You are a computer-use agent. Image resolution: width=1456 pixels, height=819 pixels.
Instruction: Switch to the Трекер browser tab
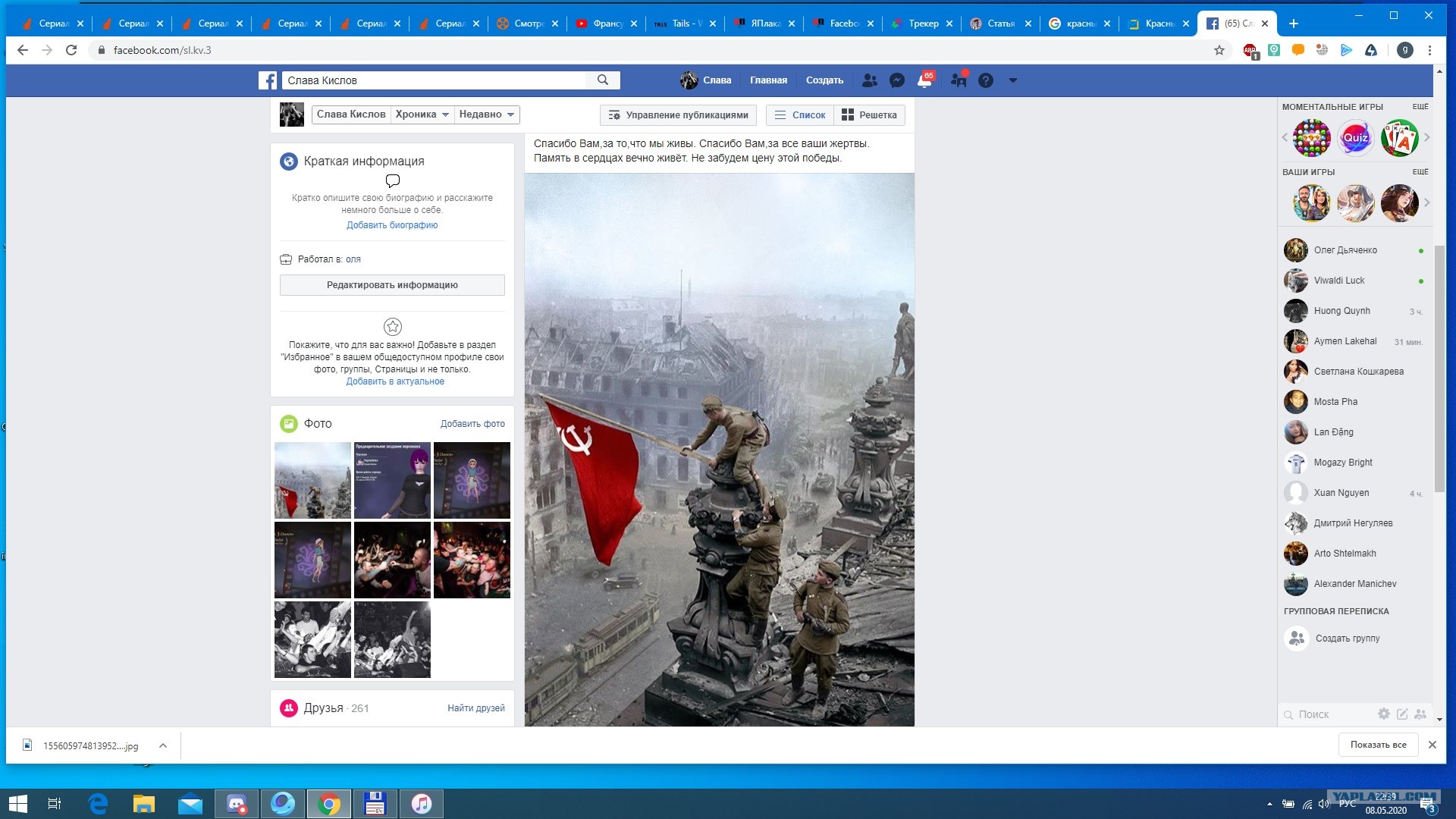(923, 24)
